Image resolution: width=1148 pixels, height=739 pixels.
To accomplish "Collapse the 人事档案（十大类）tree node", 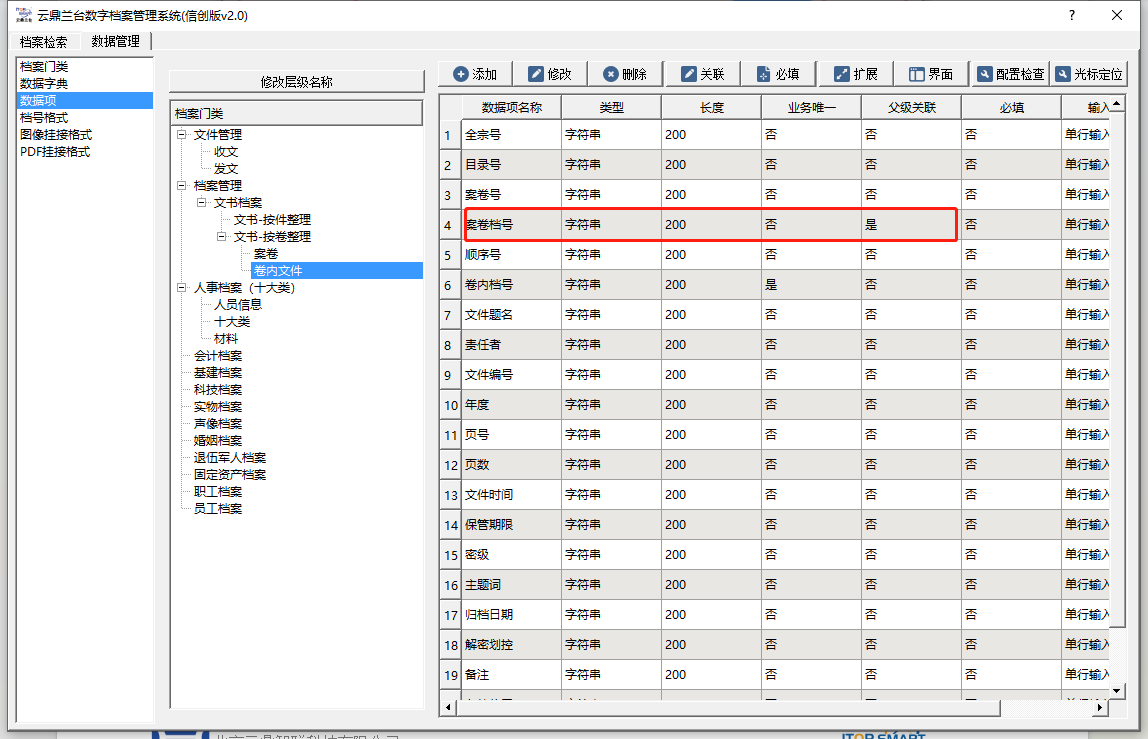I will (181, 288).
